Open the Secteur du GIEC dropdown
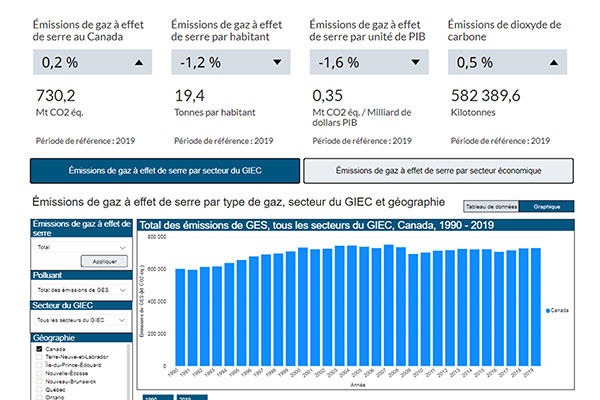Viewport: 600px width, 400px height. coord(80,320)
